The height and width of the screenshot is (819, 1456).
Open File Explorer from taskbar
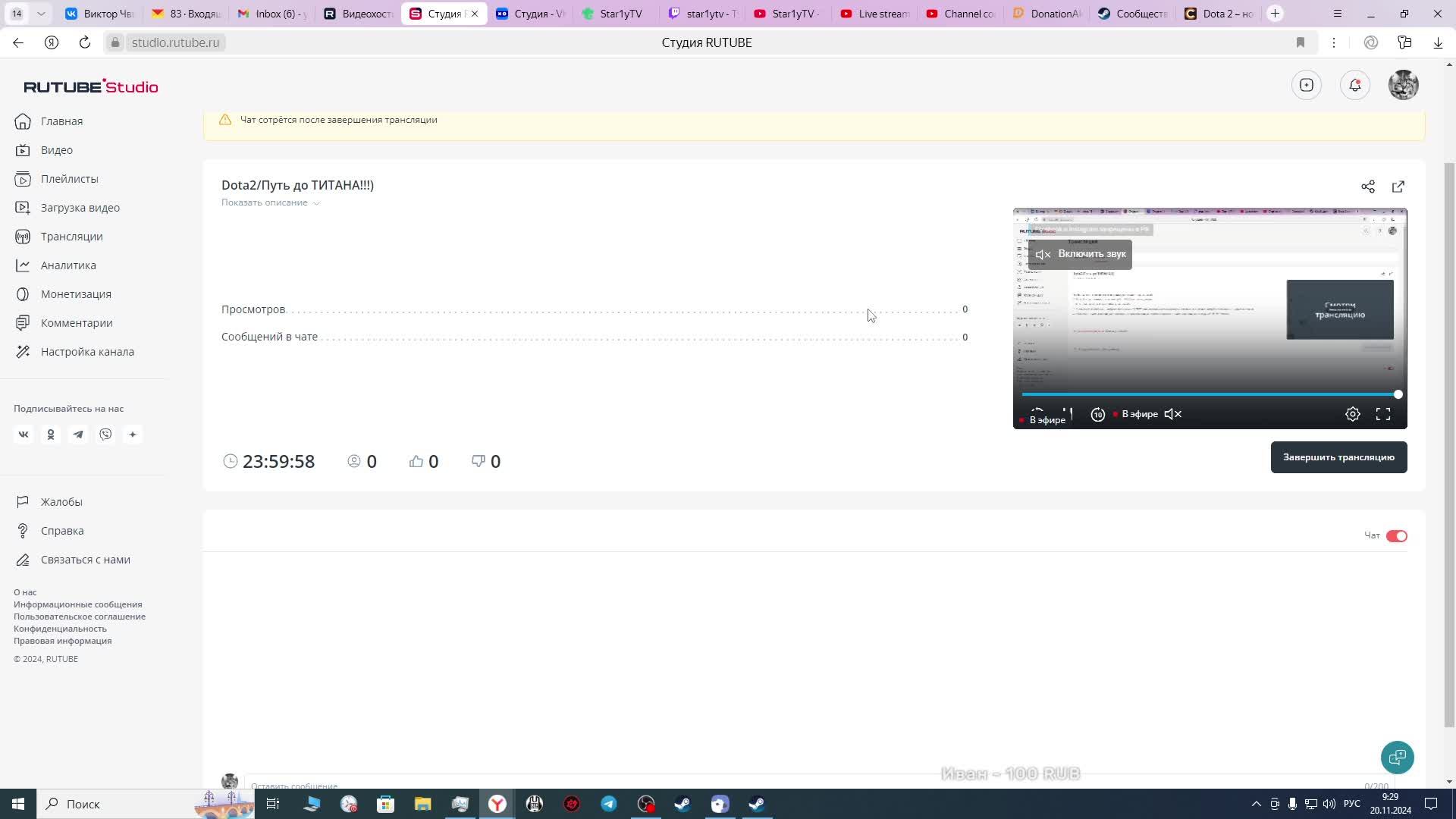(422, 804)
